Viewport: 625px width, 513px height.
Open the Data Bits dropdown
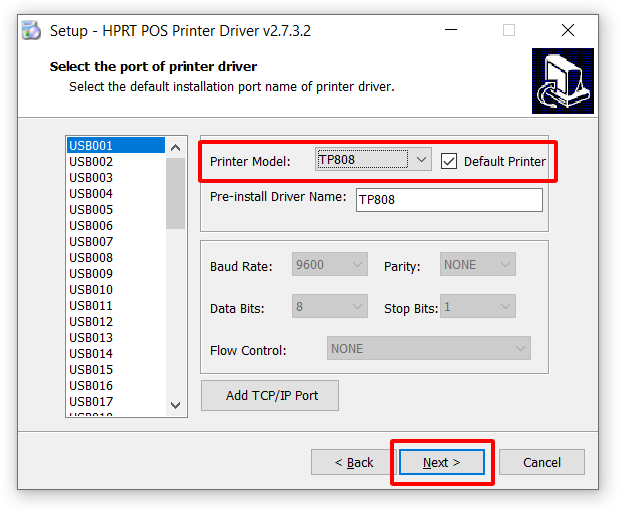[330, 307]
